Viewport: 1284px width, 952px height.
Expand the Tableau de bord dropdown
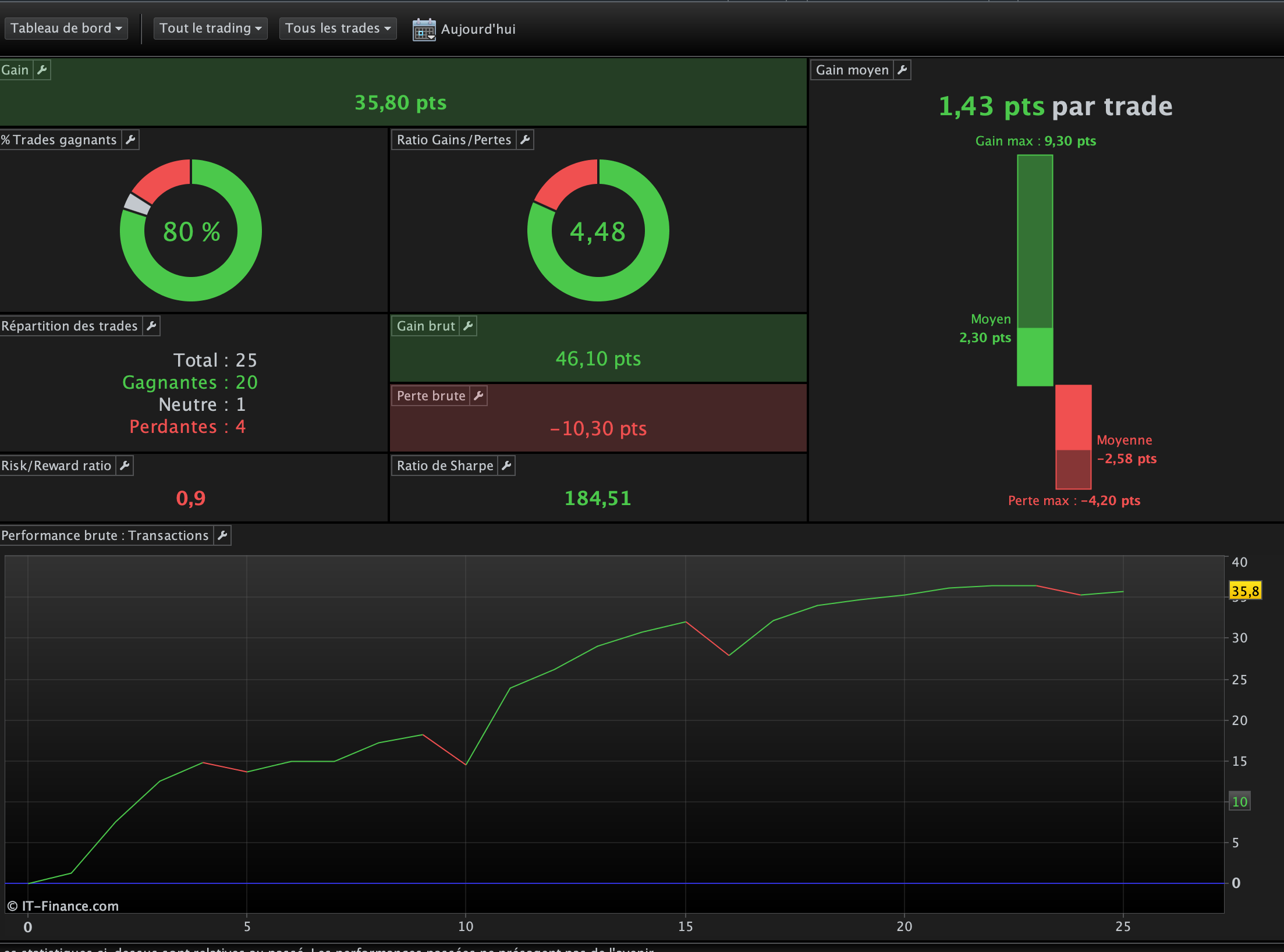66,28
